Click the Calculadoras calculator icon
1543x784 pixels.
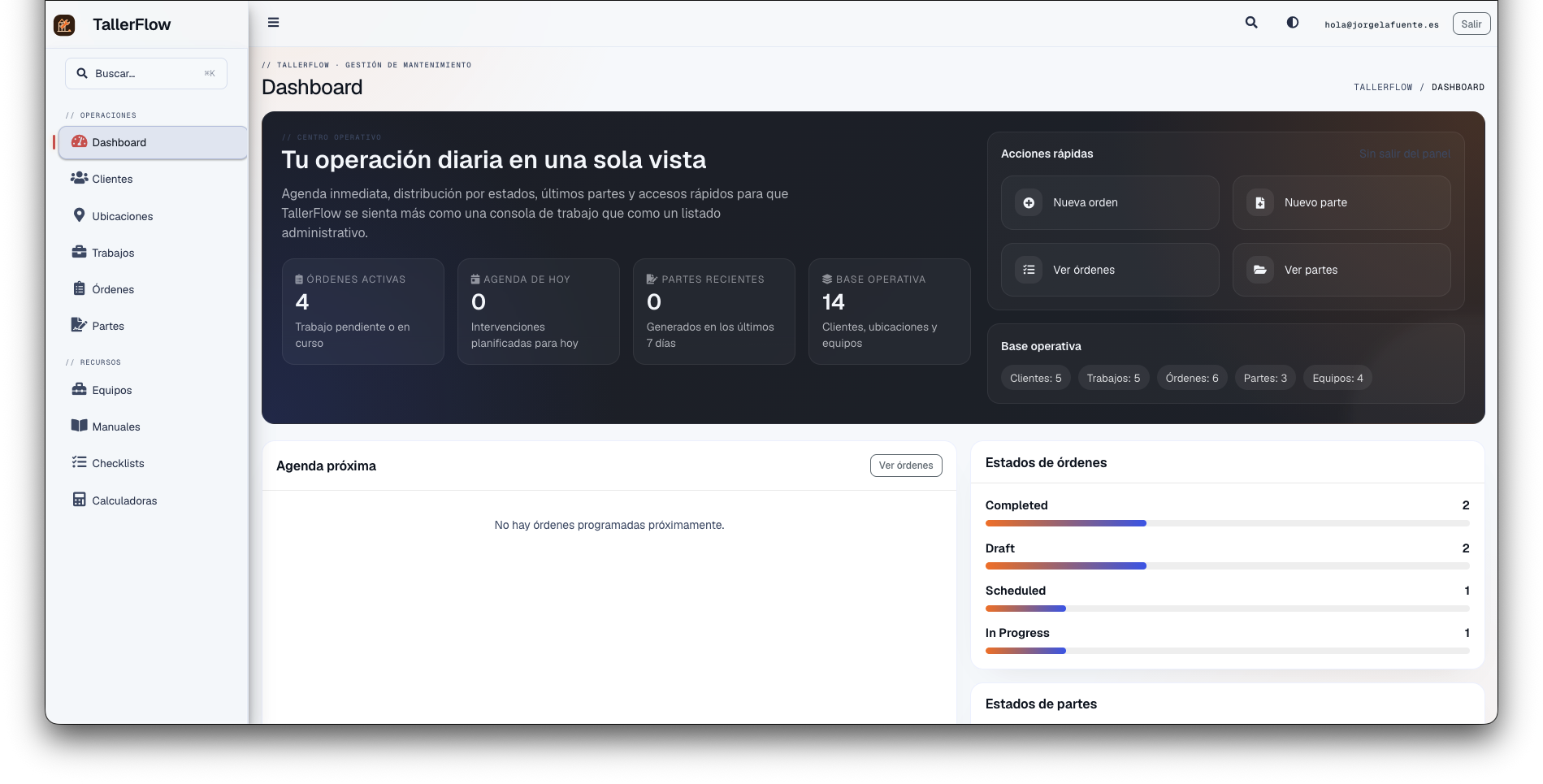[79, 500]
